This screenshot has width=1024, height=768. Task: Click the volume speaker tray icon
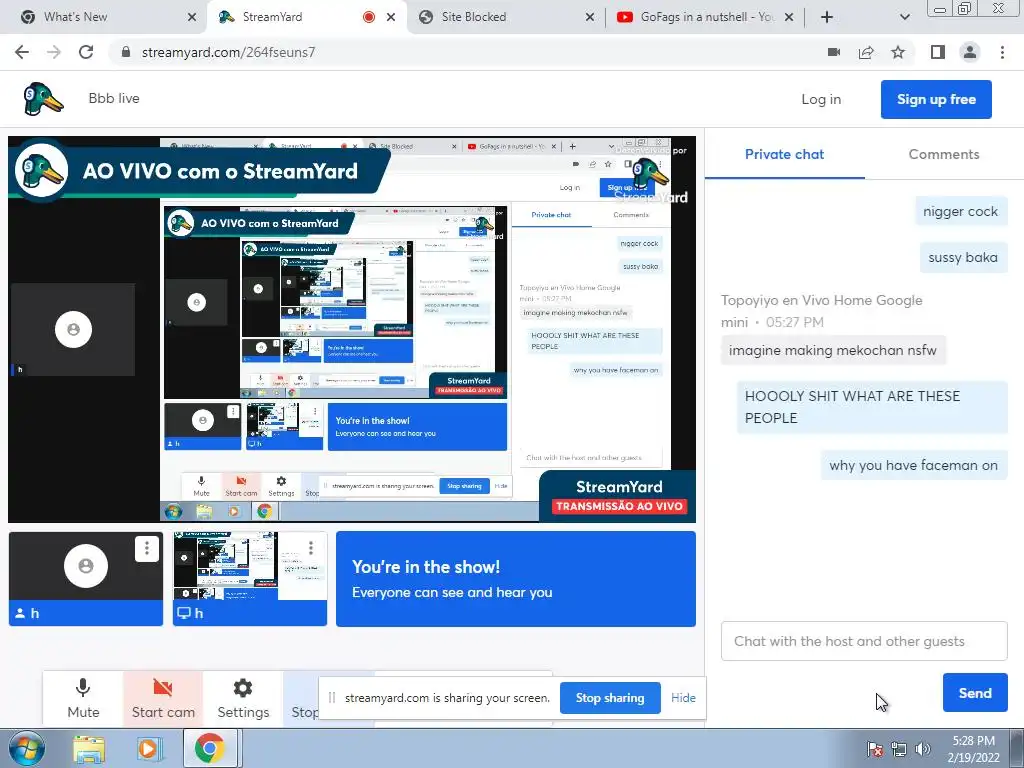(x=923, y=749)
